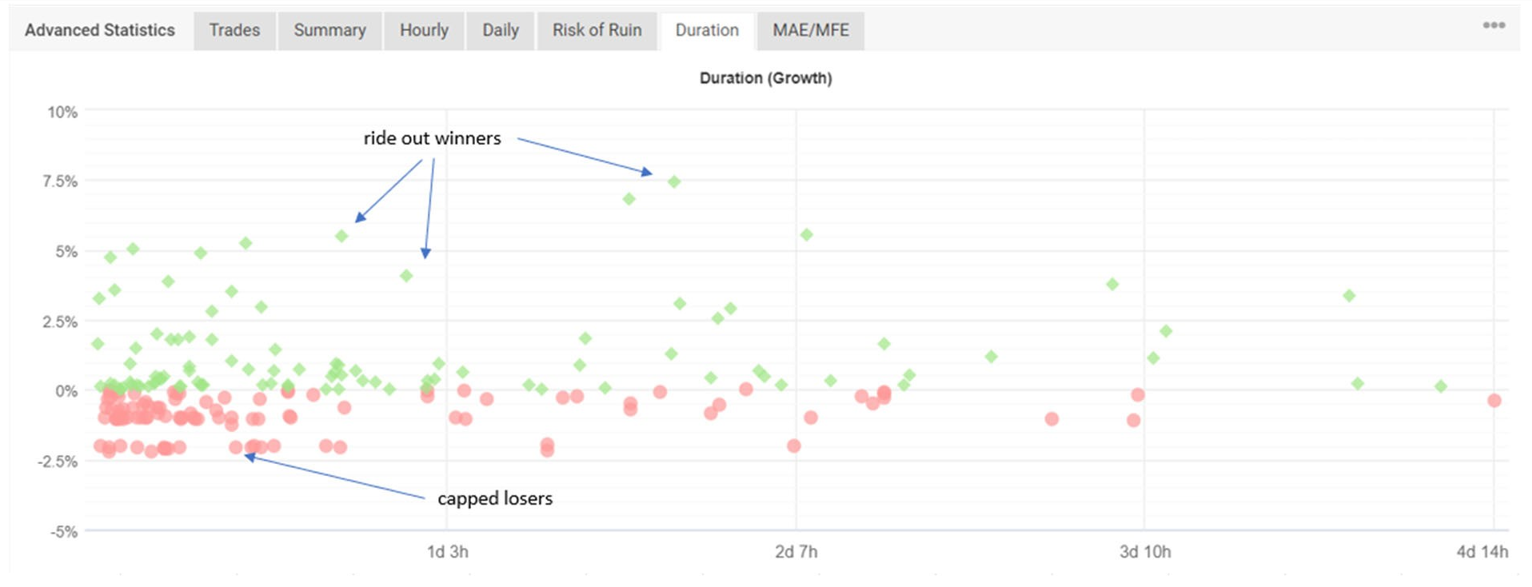Select the Hourly tab
Viewport: 1532px width, 587px height.
pyautogui.click(x=424, y=30)
